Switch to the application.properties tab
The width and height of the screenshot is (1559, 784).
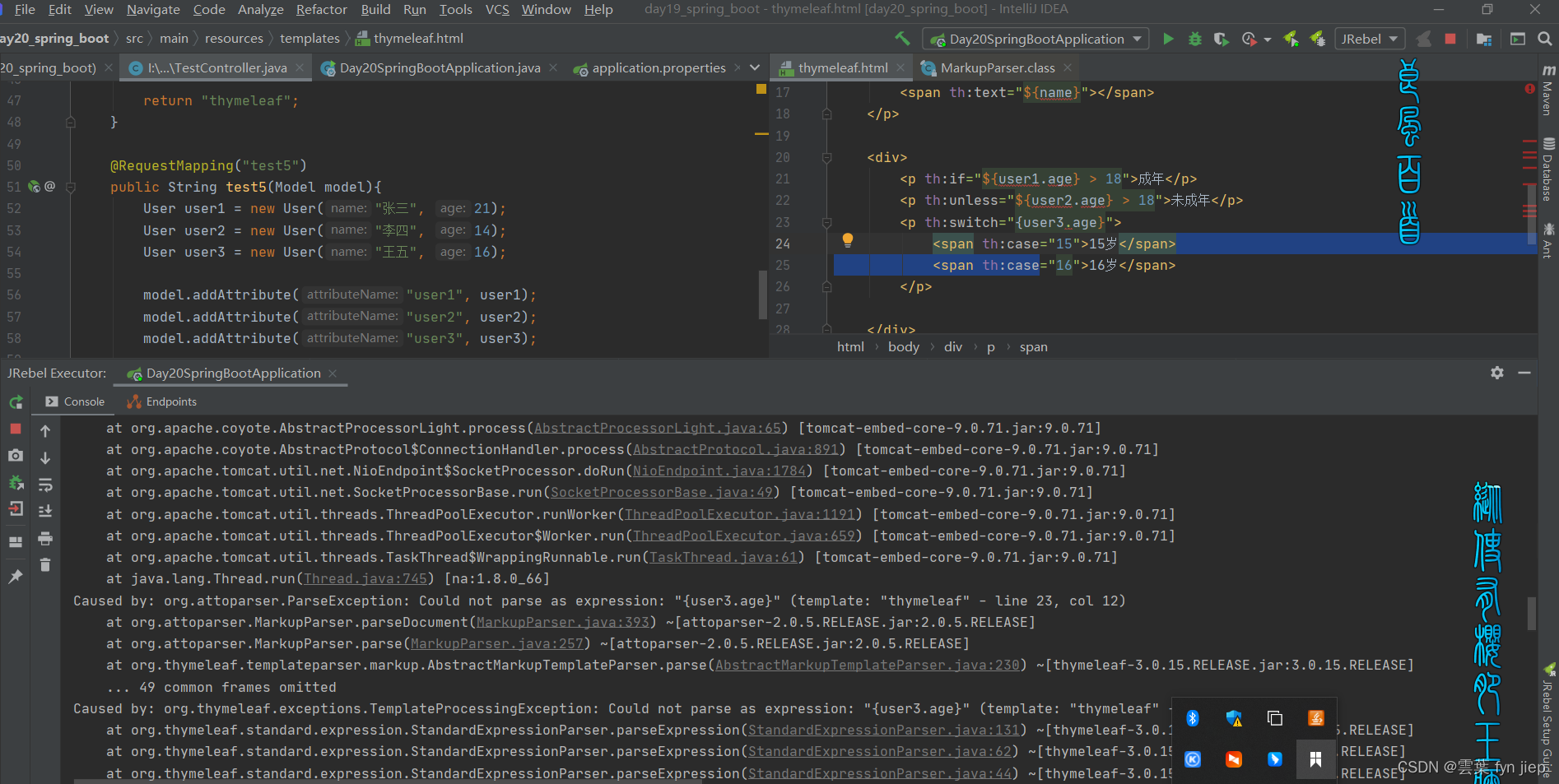pyautogui.click(x=659, y=67)
